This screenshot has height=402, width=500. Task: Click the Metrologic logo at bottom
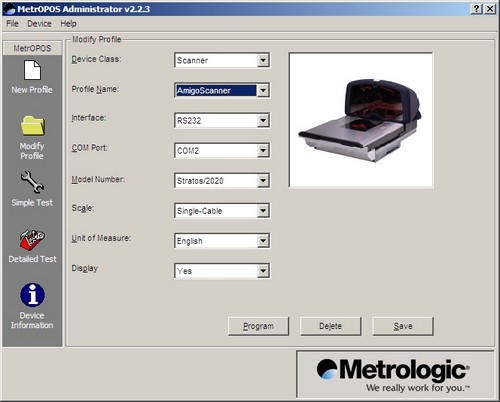coord(393,375)
